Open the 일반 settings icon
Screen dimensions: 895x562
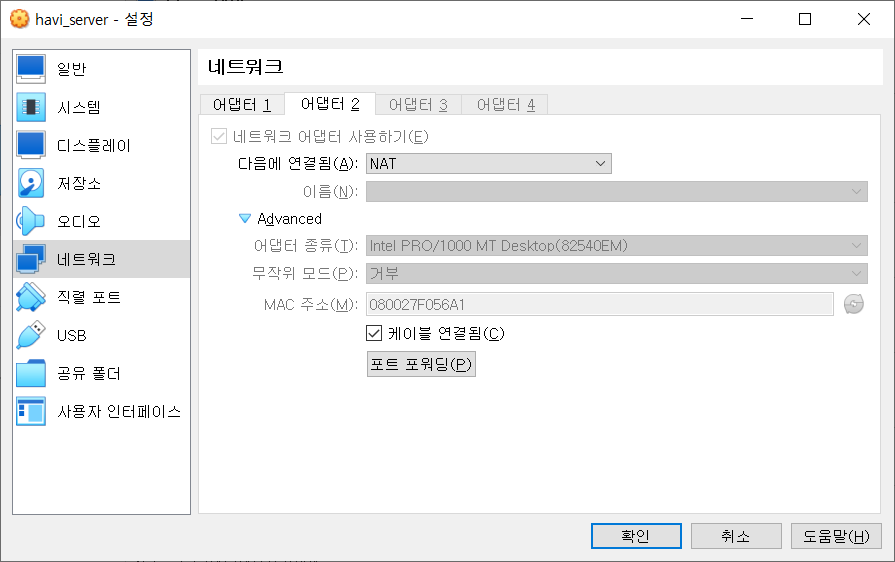click(x=31, y=69)
